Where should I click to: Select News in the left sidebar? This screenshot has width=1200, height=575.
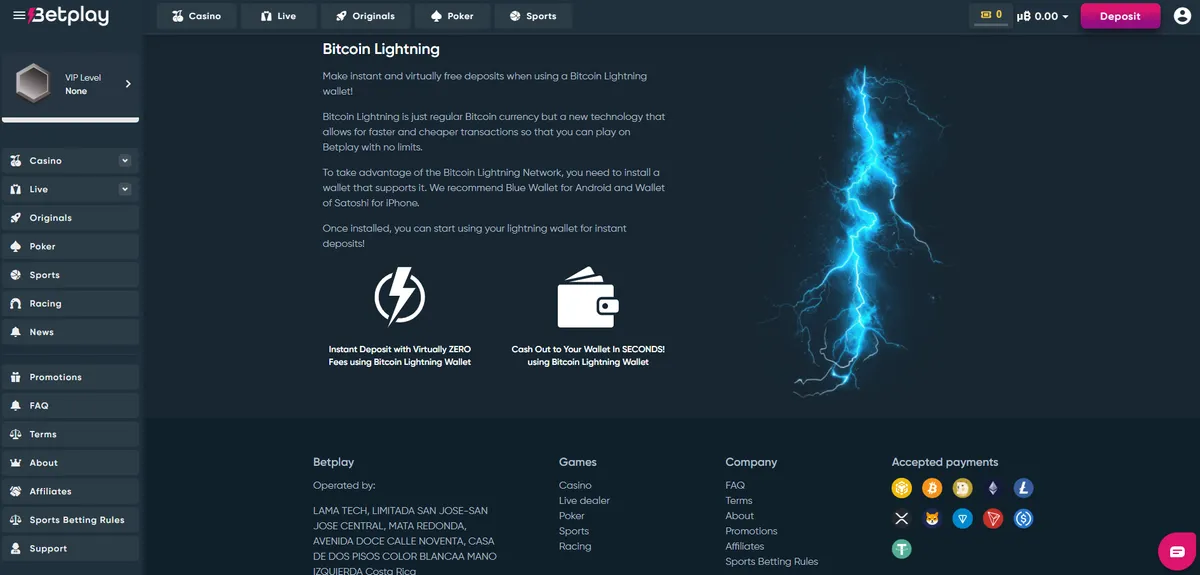(70, 332)
